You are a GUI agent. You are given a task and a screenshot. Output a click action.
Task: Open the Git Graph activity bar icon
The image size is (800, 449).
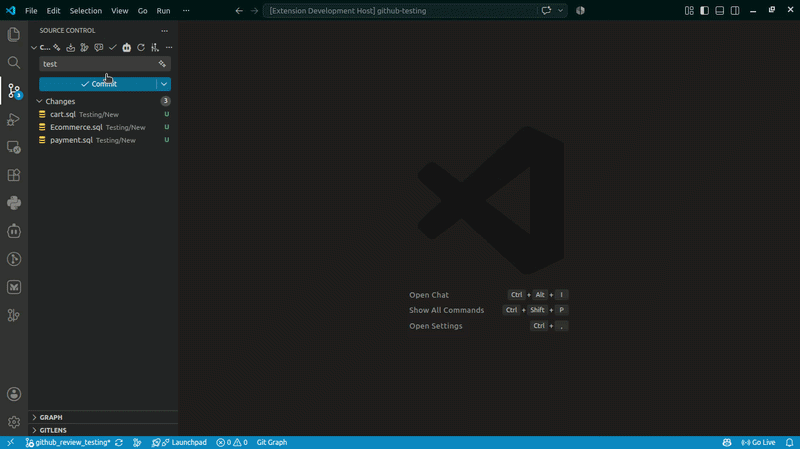[x=14, y=259]
